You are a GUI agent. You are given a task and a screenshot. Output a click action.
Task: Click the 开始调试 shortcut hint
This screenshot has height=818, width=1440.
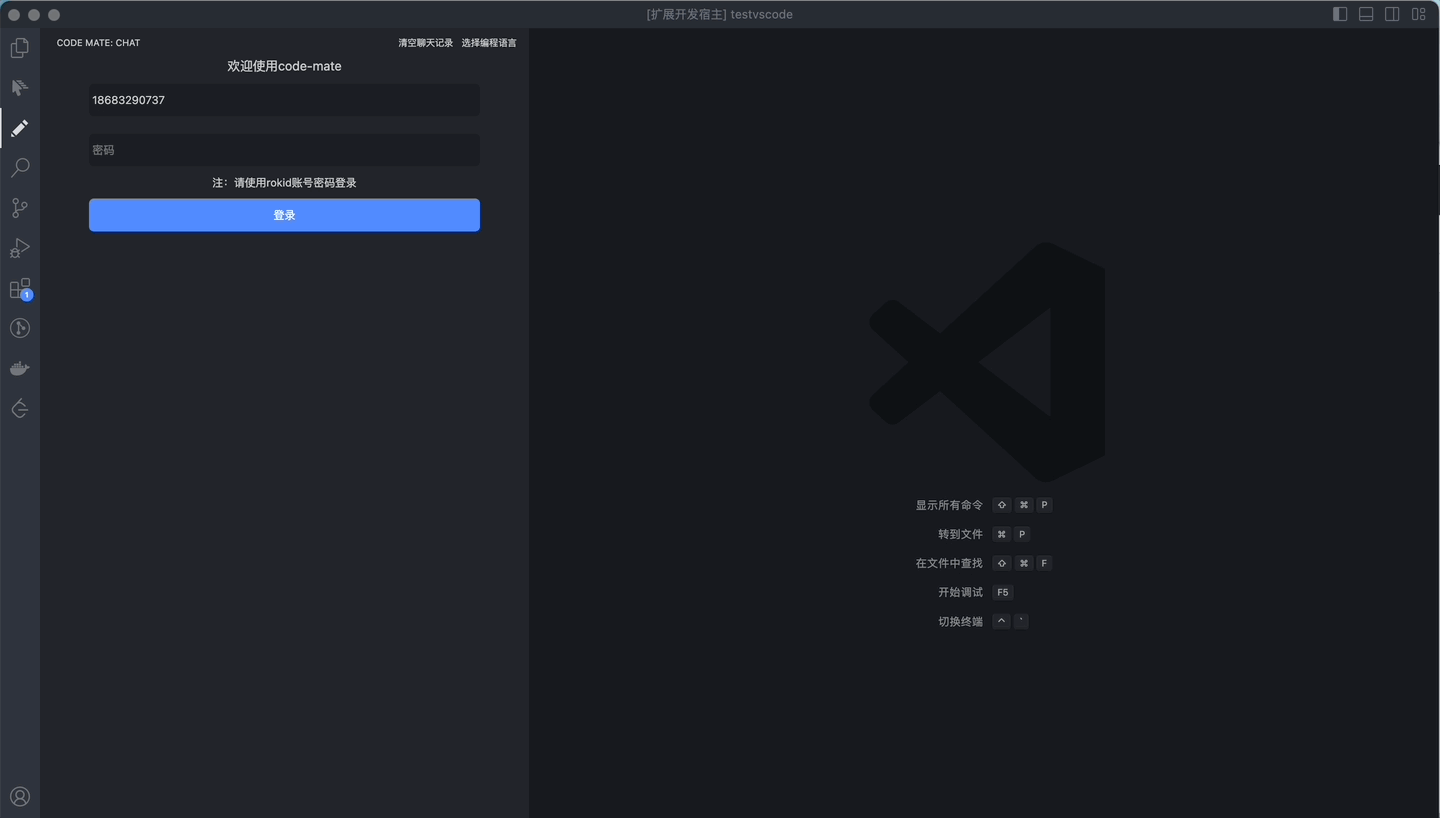(960, 592)
